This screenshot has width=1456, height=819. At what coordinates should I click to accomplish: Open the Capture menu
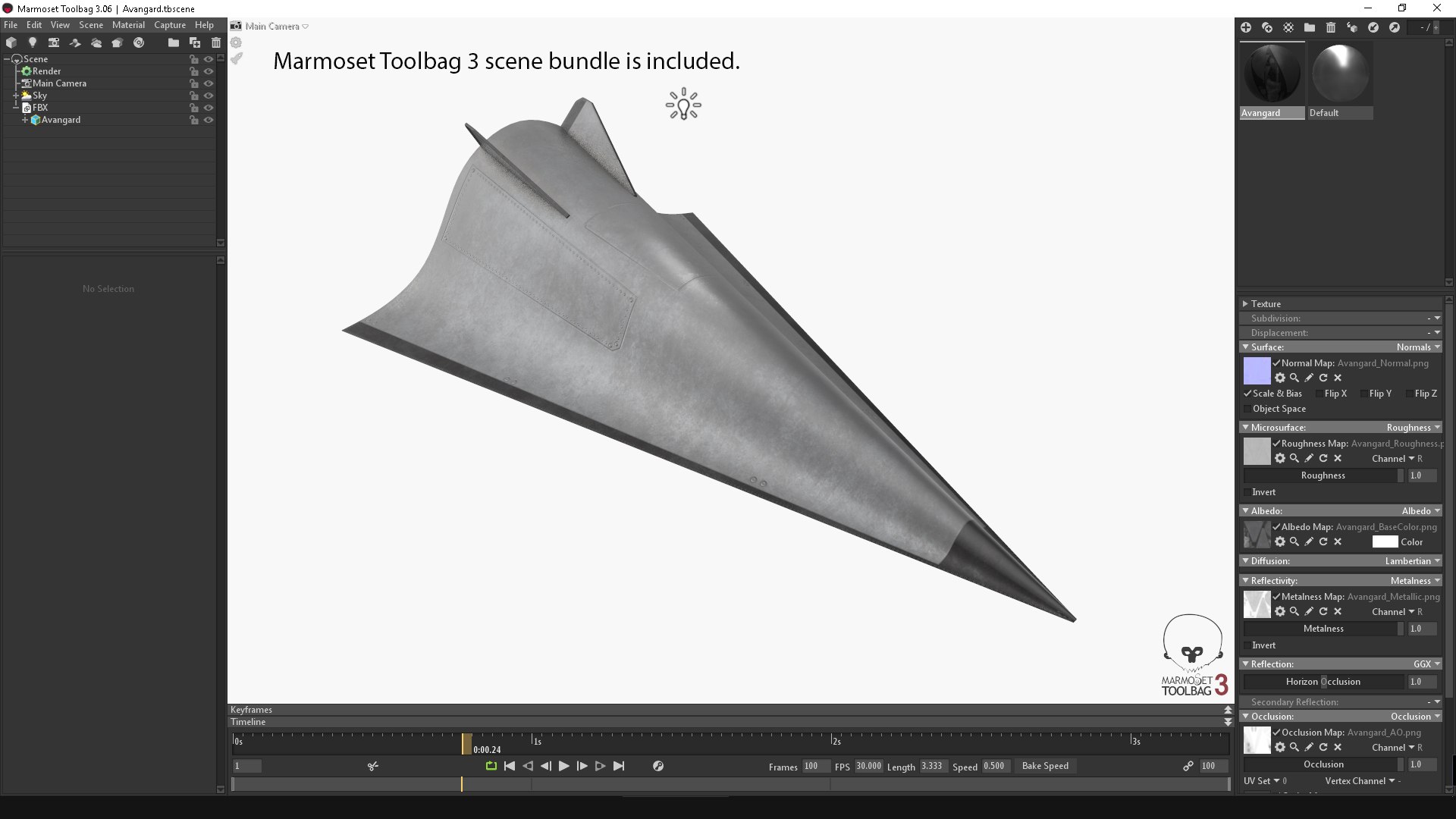(170, 25)
